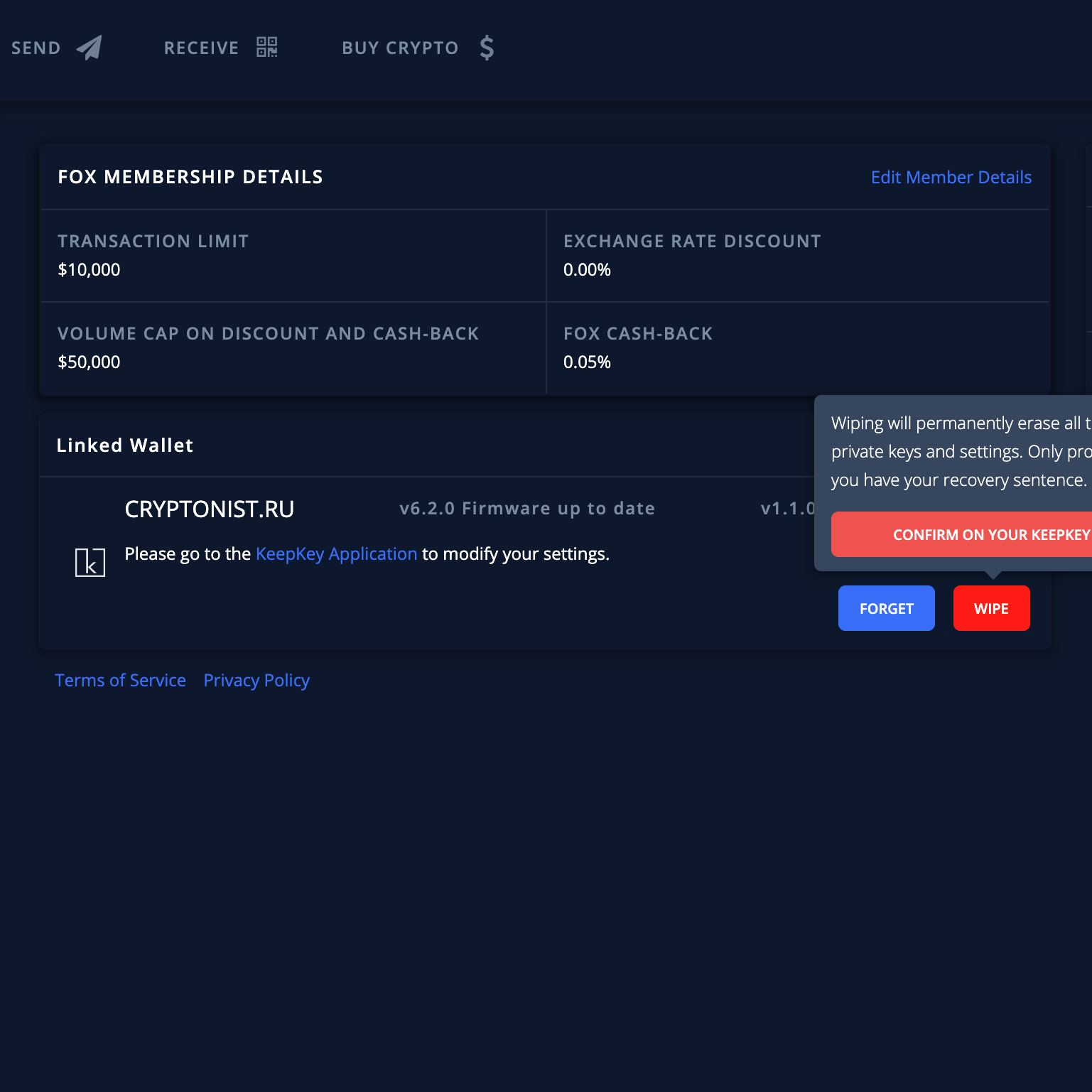Open the KeepKey Application link
The image size is (1092, 1092).
coord(336,553)
